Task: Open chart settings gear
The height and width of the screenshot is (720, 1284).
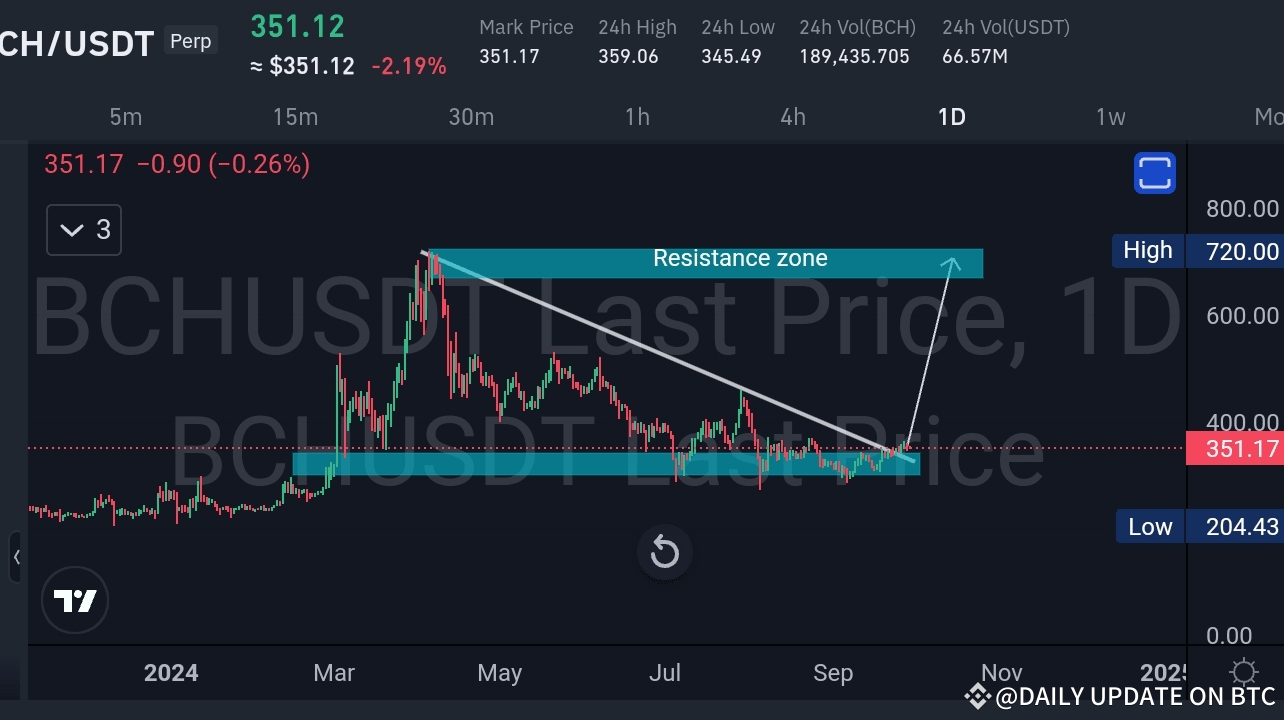Action: coord(1243,672)
